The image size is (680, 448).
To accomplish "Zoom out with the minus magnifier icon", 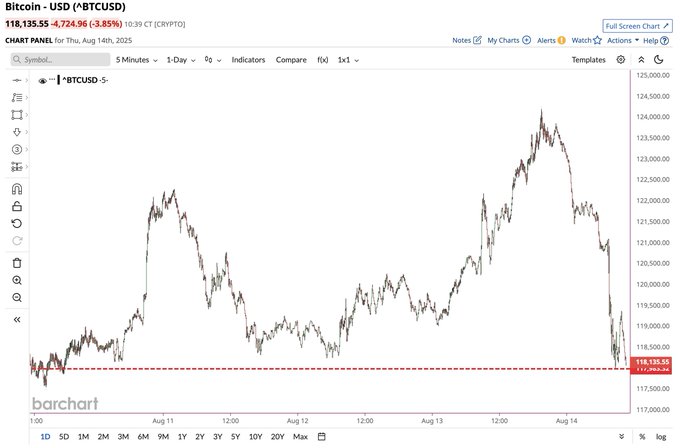I will pos(17,298).
